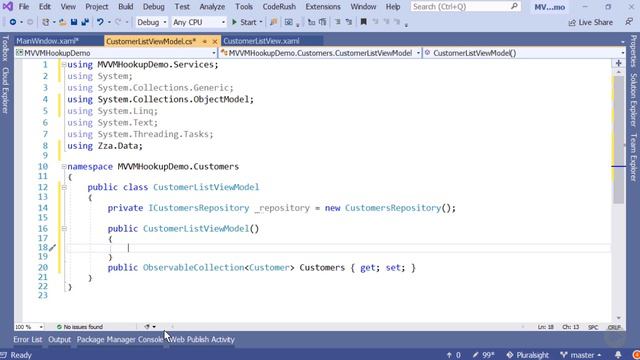
Task: Click the Navigate Backward circle icon
Action: 13,22
